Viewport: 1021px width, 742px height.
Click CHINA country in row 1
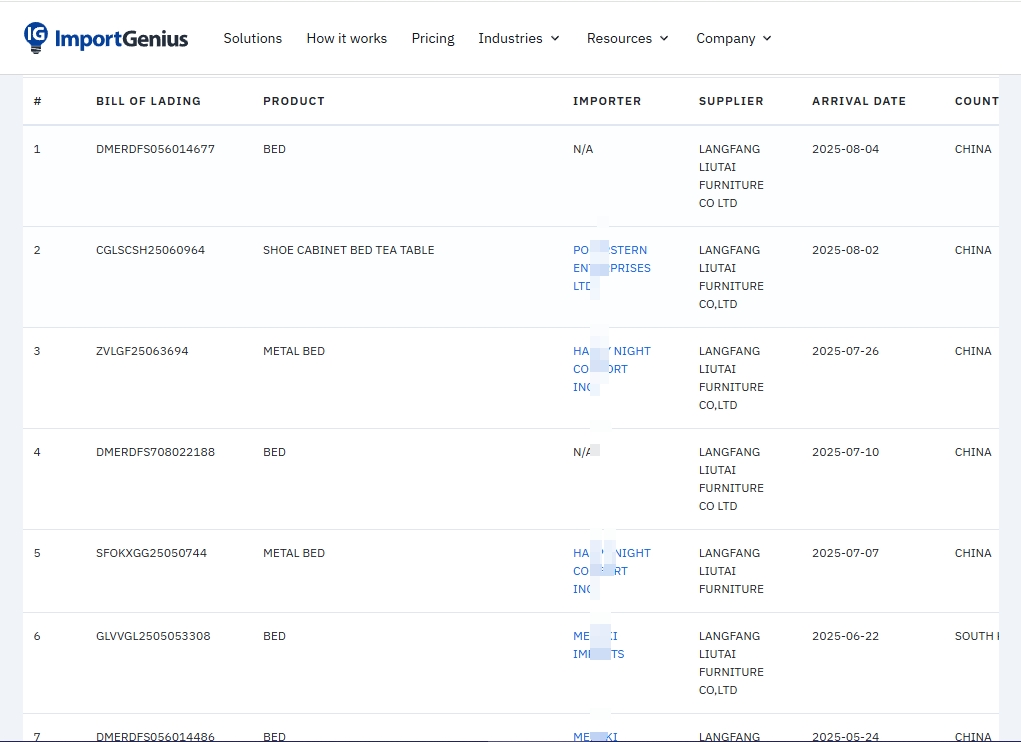click(973, 149)
